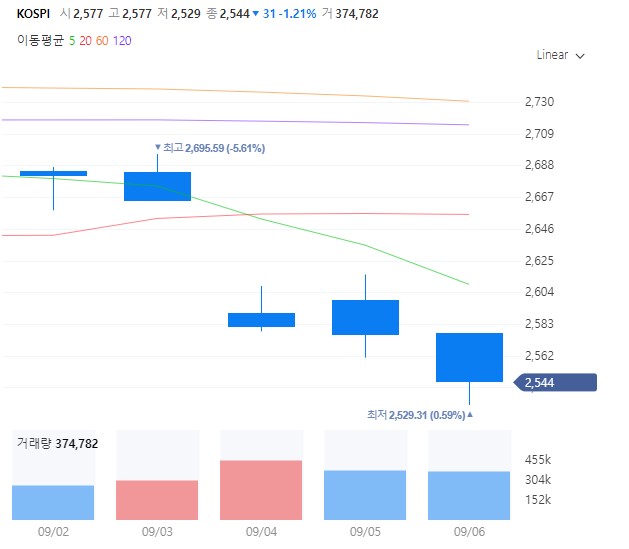Click the 09/06 volume bar
Screen dimensions: 629x549
(469, 496)
